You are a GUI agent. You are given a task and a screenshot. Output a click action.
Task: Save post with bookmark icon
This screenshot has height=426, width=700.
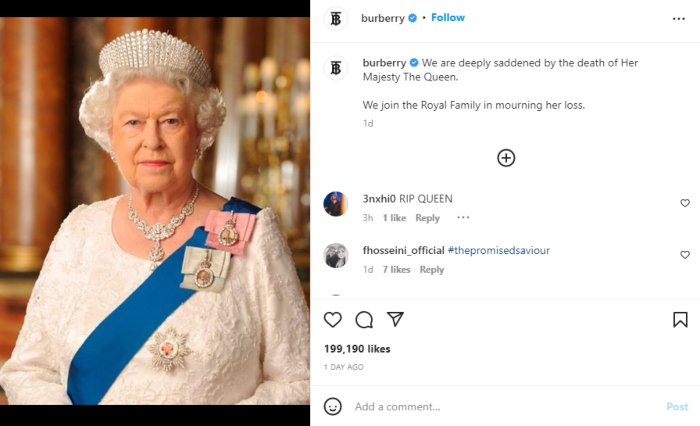pyautogui.click(x=680, y=320)
